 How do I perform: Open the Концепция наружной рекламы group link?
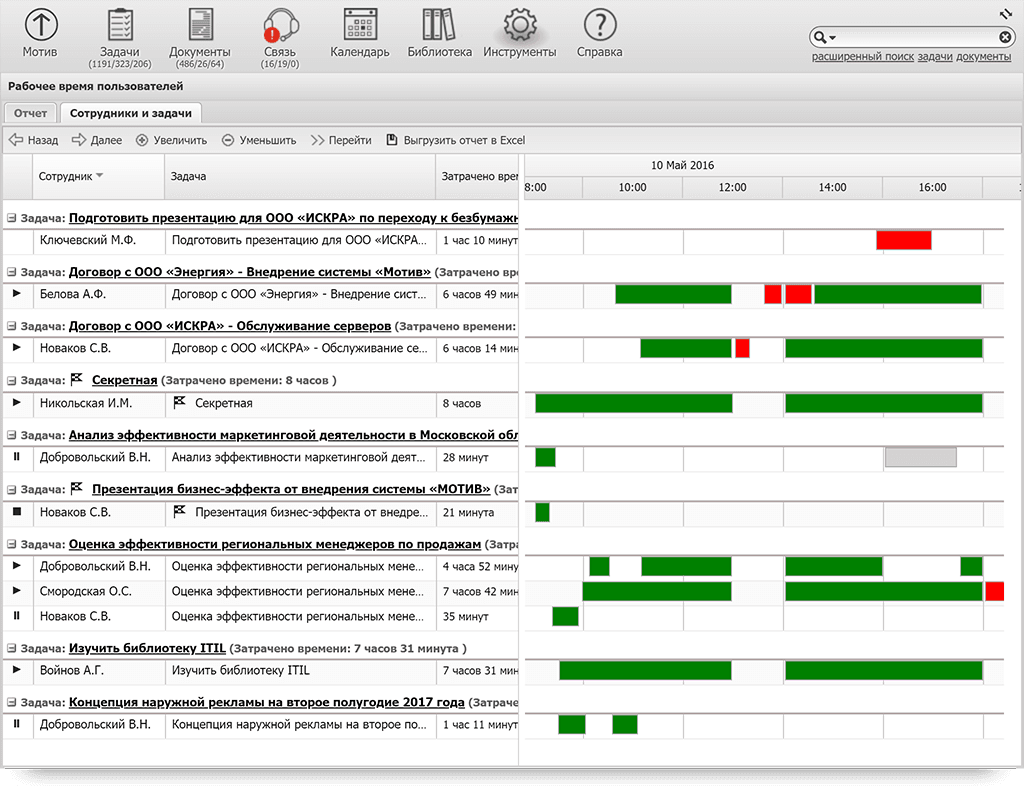[266, 703]
